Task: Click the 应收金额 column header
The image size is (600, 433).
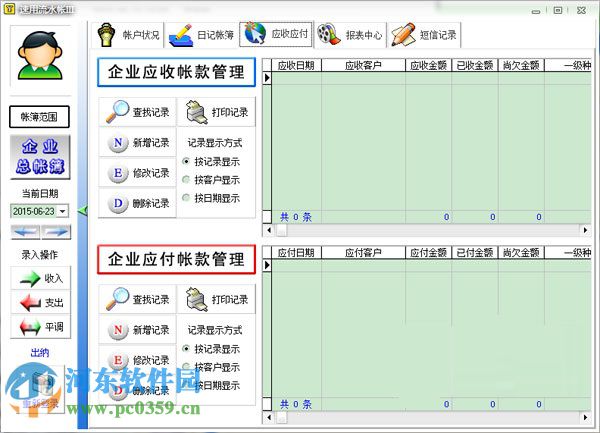Action: pos(429,65)
